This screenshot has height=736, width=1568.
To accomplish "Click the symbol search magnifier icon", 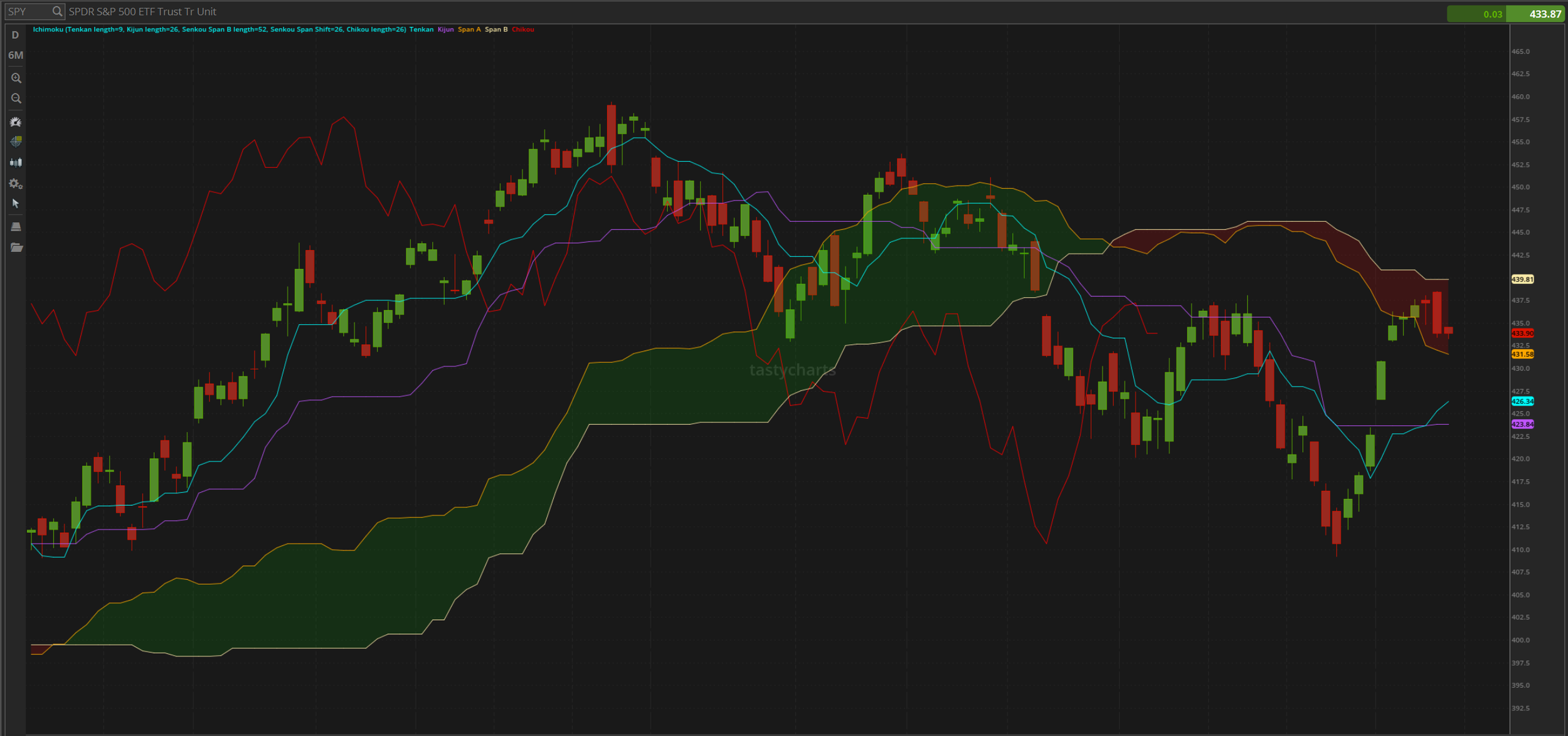I will tap(57, 11).
